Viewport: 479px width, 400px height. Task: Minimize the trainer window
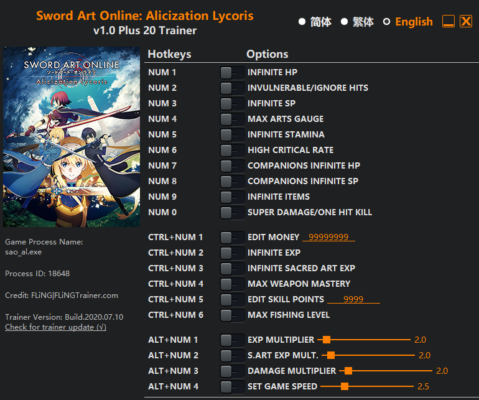[448, 22]
